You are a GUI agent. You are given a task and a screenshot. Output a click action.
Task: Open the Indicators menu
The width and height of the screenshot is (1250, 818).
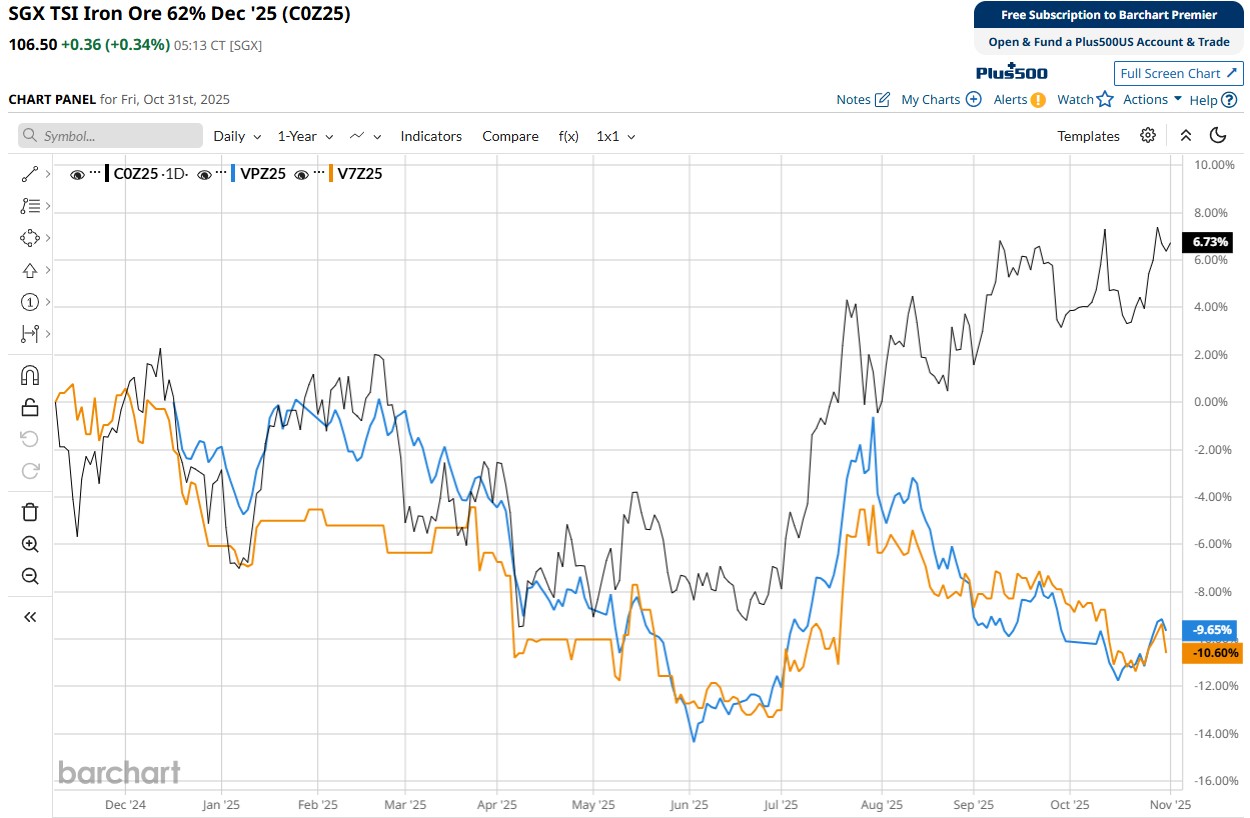pos(431,136)
